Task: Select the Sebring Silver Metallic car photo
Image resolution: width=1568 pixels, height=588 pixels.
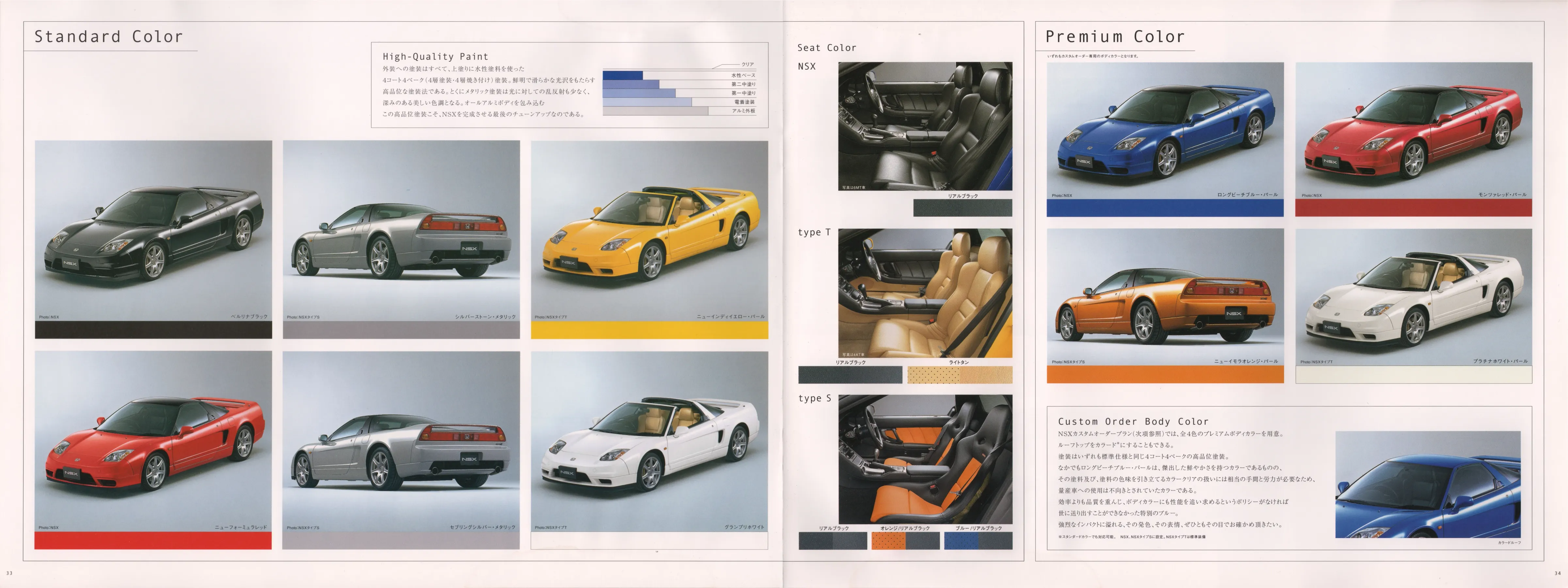Action: (x=401, y=441)
